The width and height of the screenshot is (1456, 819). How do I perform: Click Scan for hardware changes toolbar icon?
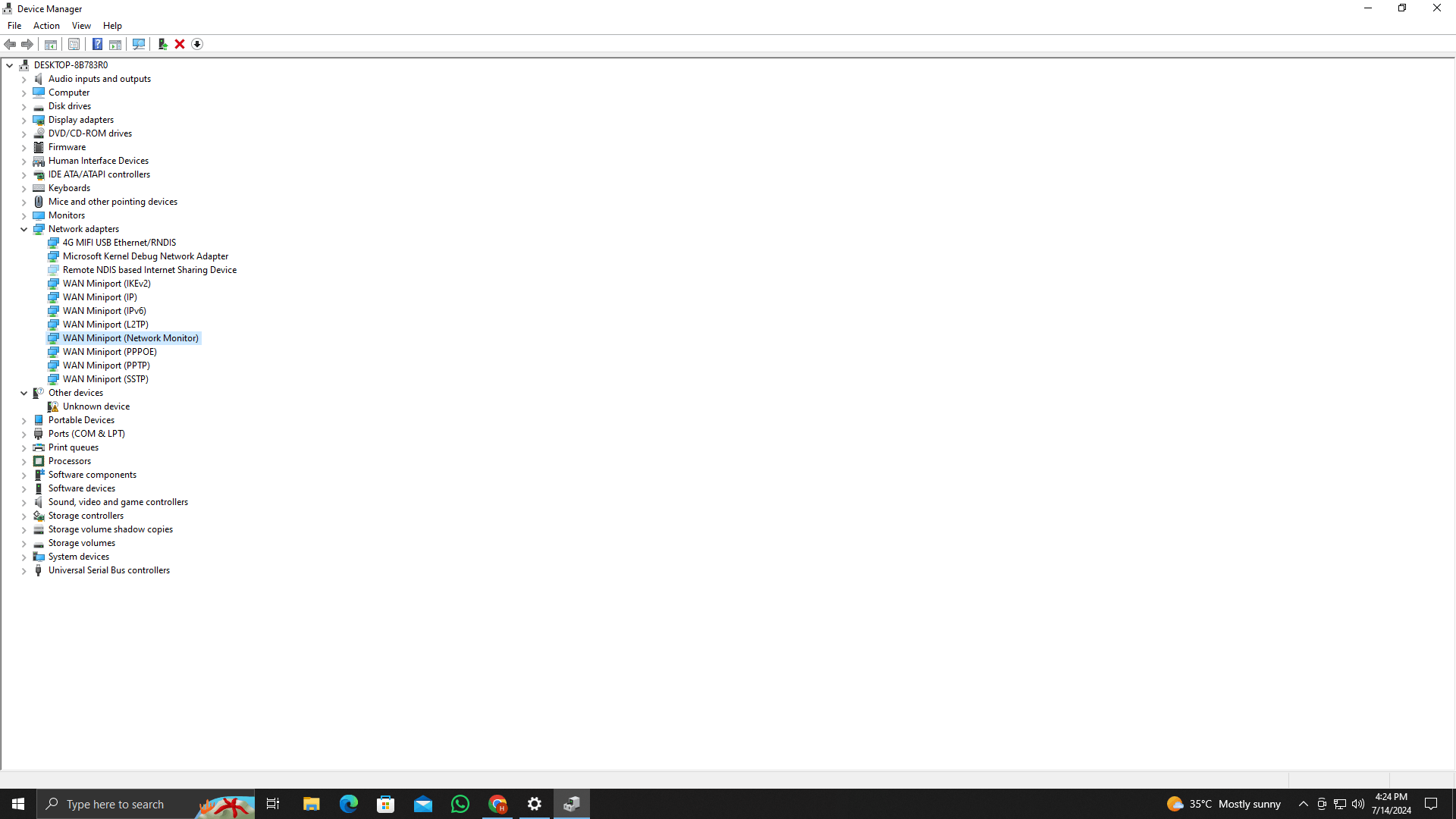139,44
